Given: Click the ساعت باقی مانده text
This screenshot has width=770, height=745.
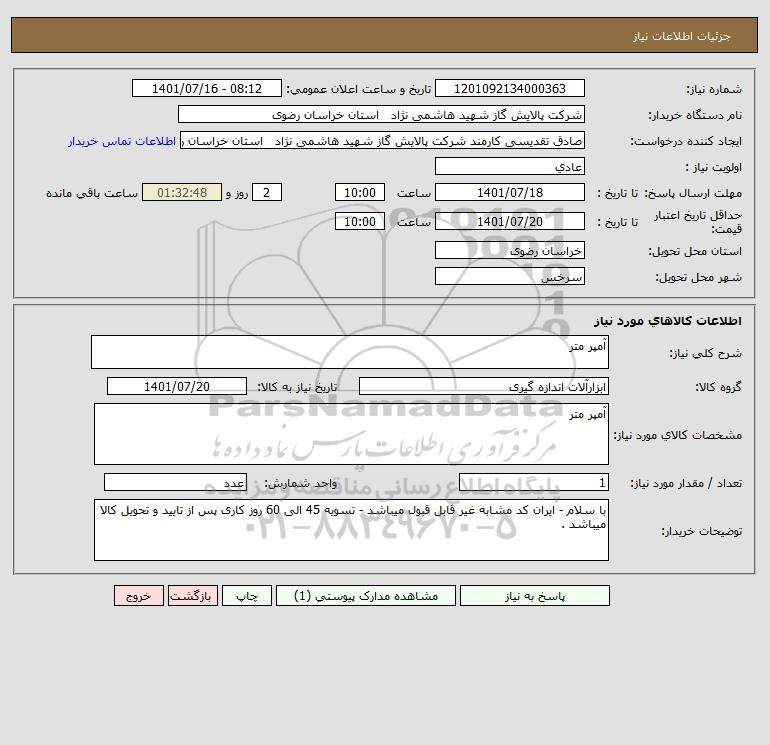Looking at the screenshot, I should click(92, 193).
